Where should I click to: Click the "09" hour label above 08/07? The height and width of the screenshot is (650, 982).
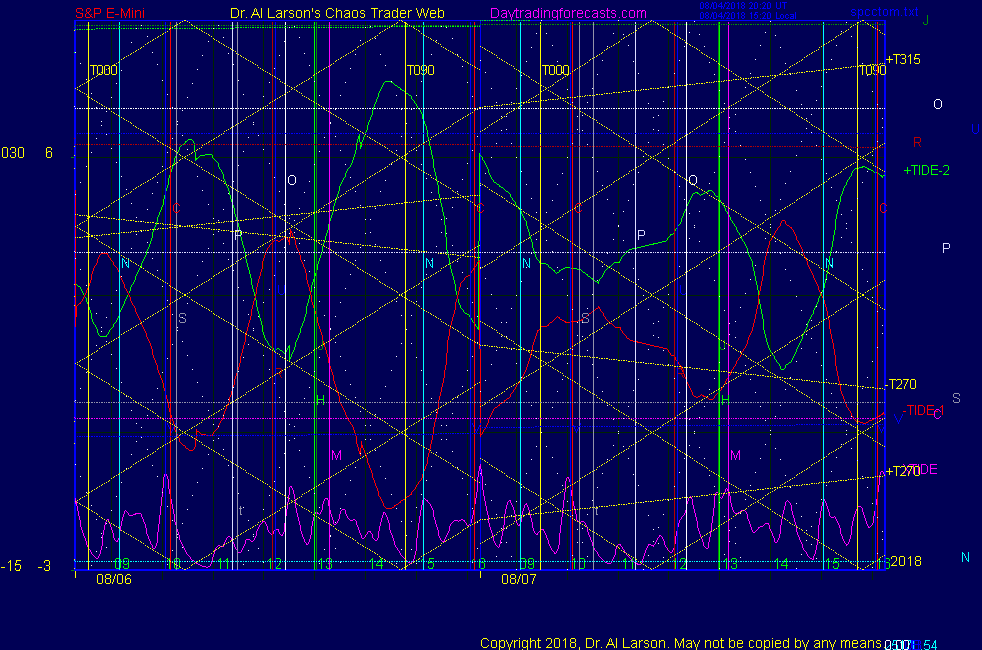click(527, 564)
